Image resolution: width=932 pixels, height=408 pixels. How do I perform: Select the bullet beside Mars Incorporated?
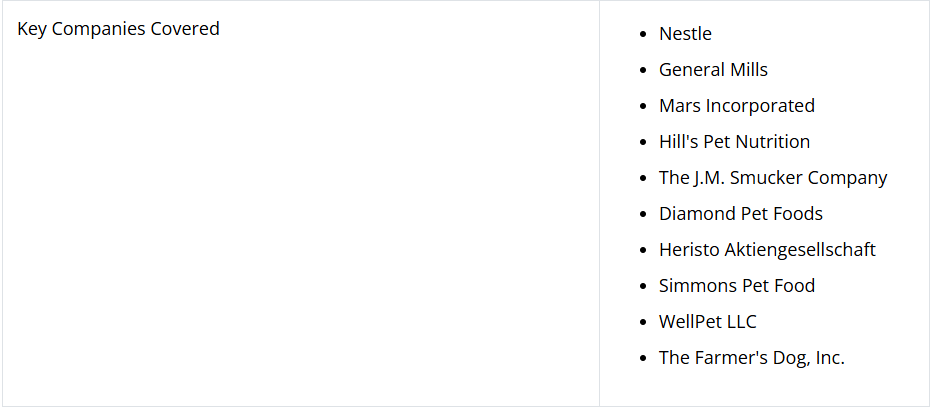[643, 106]
